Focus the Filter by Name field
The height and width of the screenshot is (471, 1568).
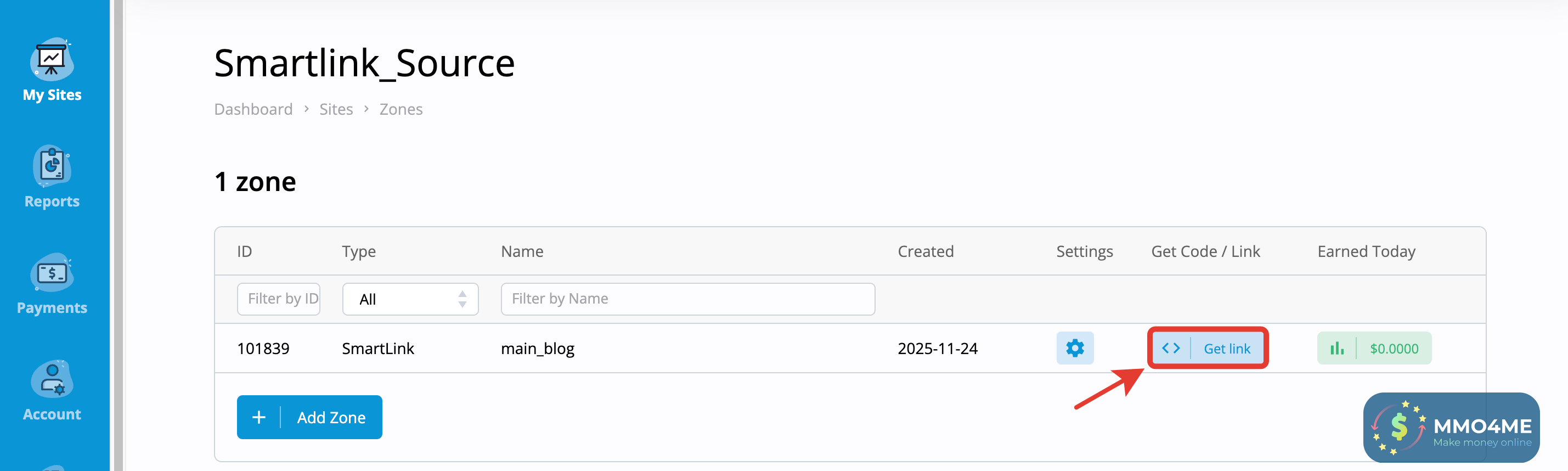[687, 299]
